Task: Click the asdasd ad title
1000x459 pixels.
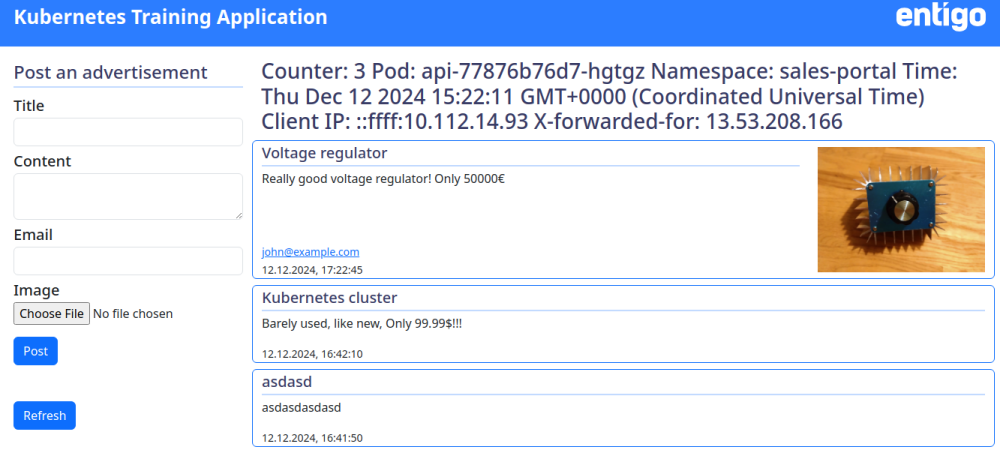Action: 287,382
